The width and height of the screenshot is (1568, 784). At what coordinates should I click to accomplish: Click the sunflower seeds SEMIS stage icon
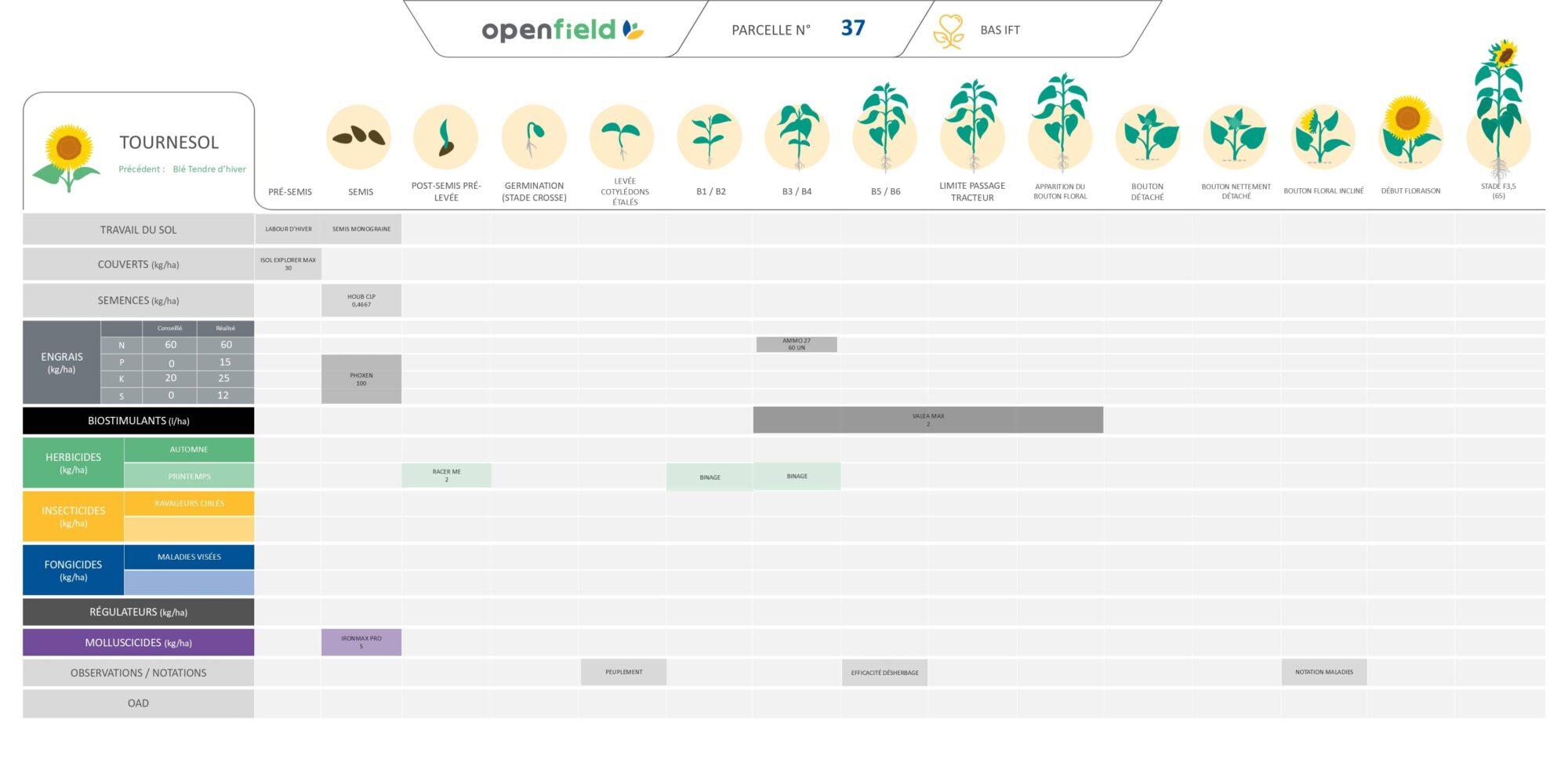(x=359, y=138)
